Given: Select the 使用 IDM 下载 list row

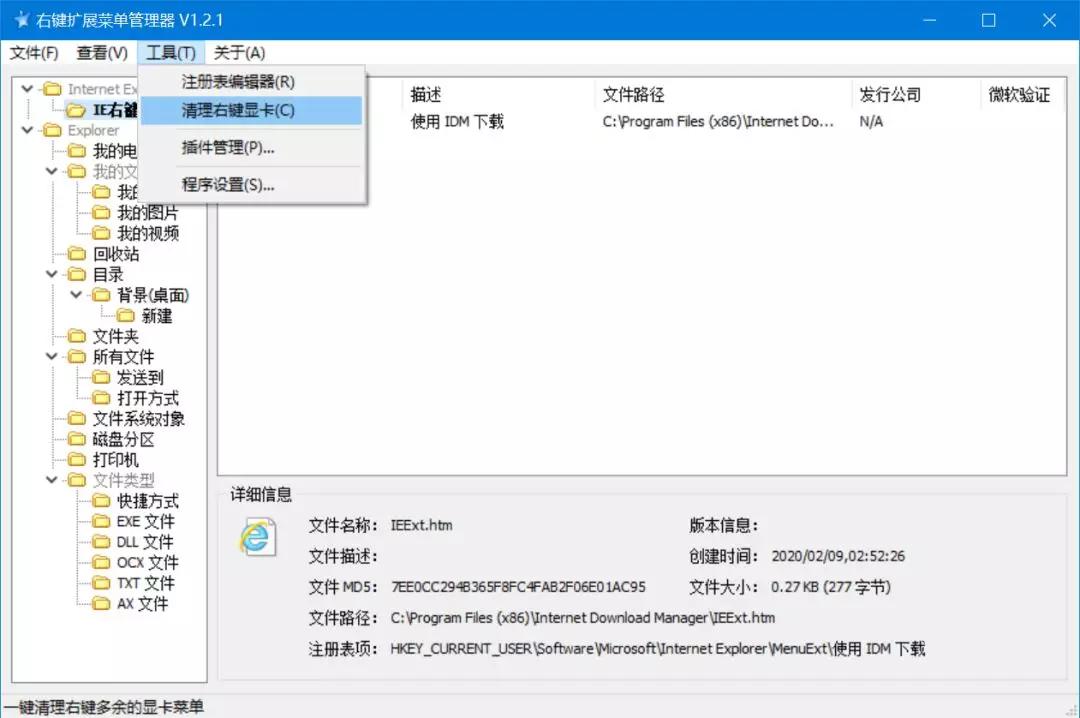Looking at the screenshot, I should pos(457,122).
